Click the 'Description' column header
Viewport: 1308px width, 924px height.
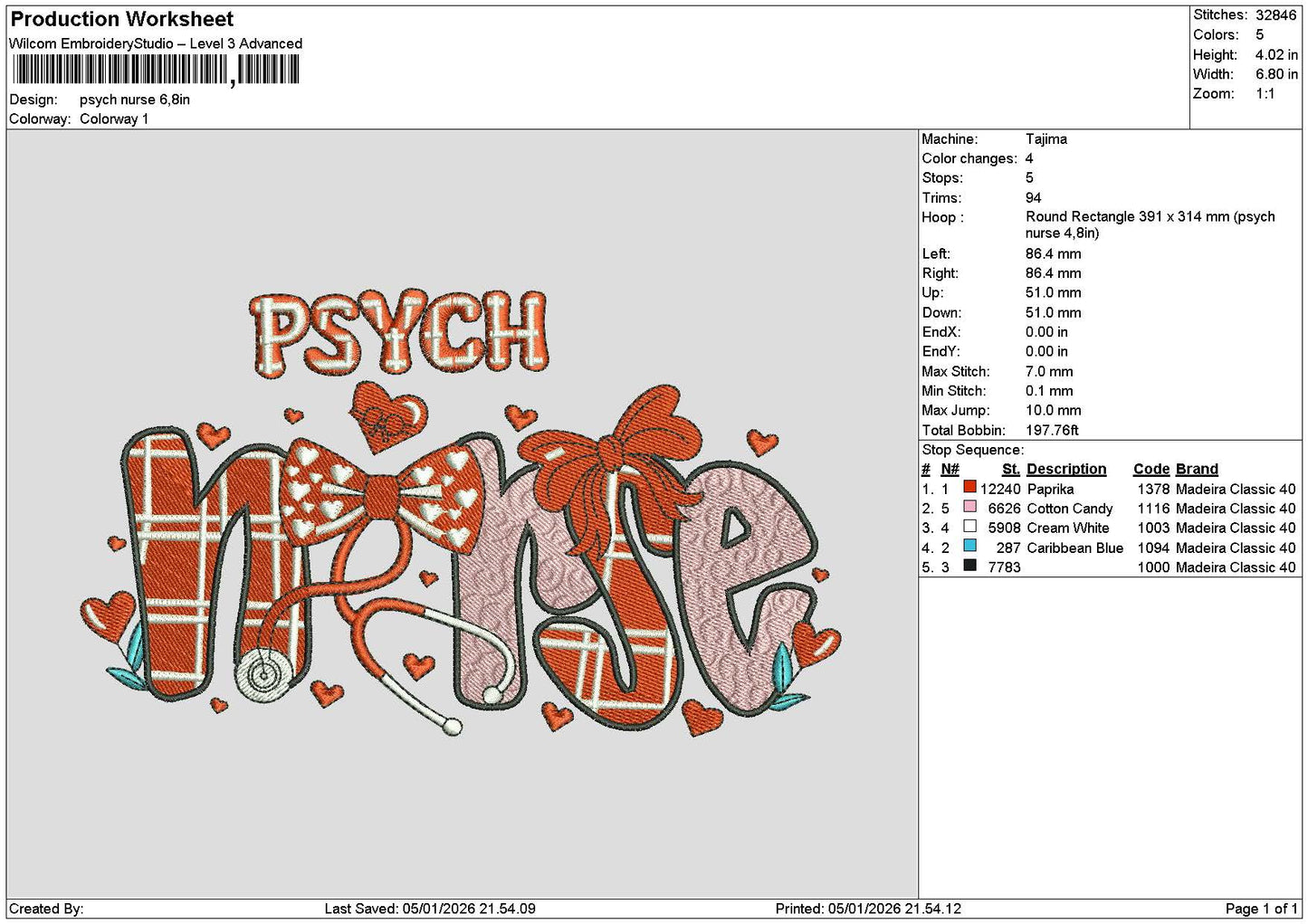point(1066,470)
